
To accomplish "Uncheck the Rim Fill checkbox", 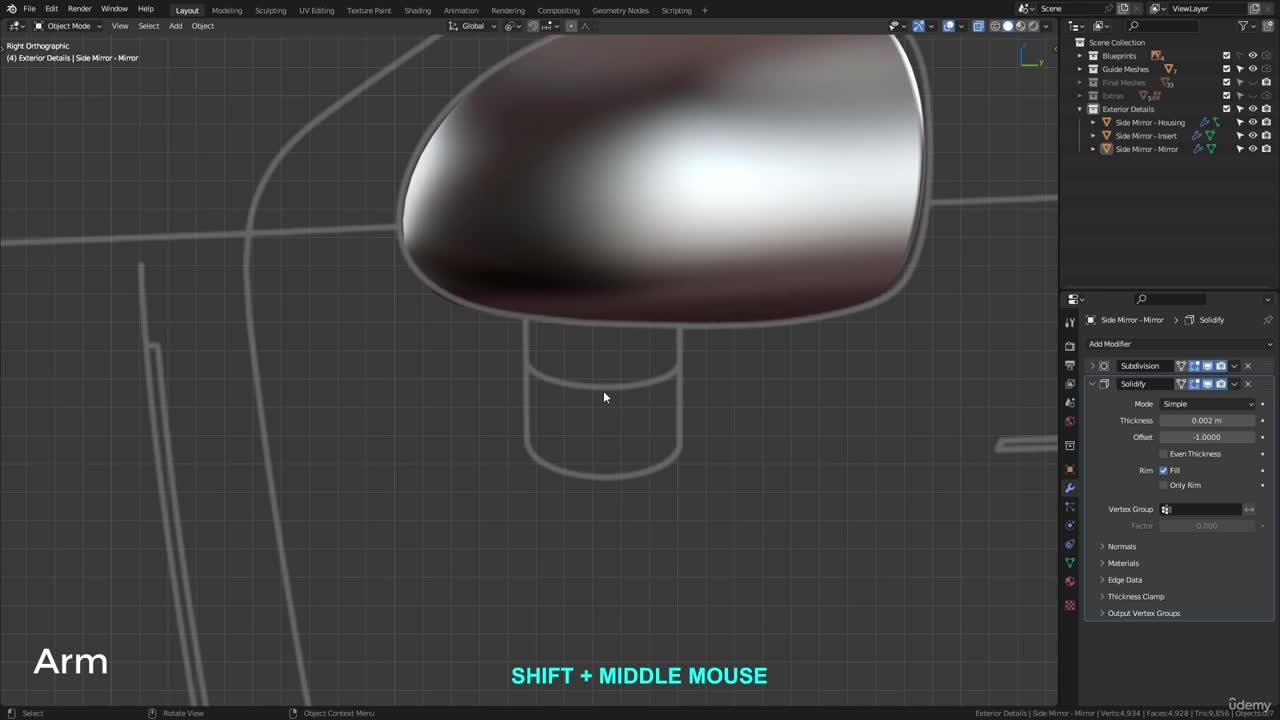I will pos(1164,470).
